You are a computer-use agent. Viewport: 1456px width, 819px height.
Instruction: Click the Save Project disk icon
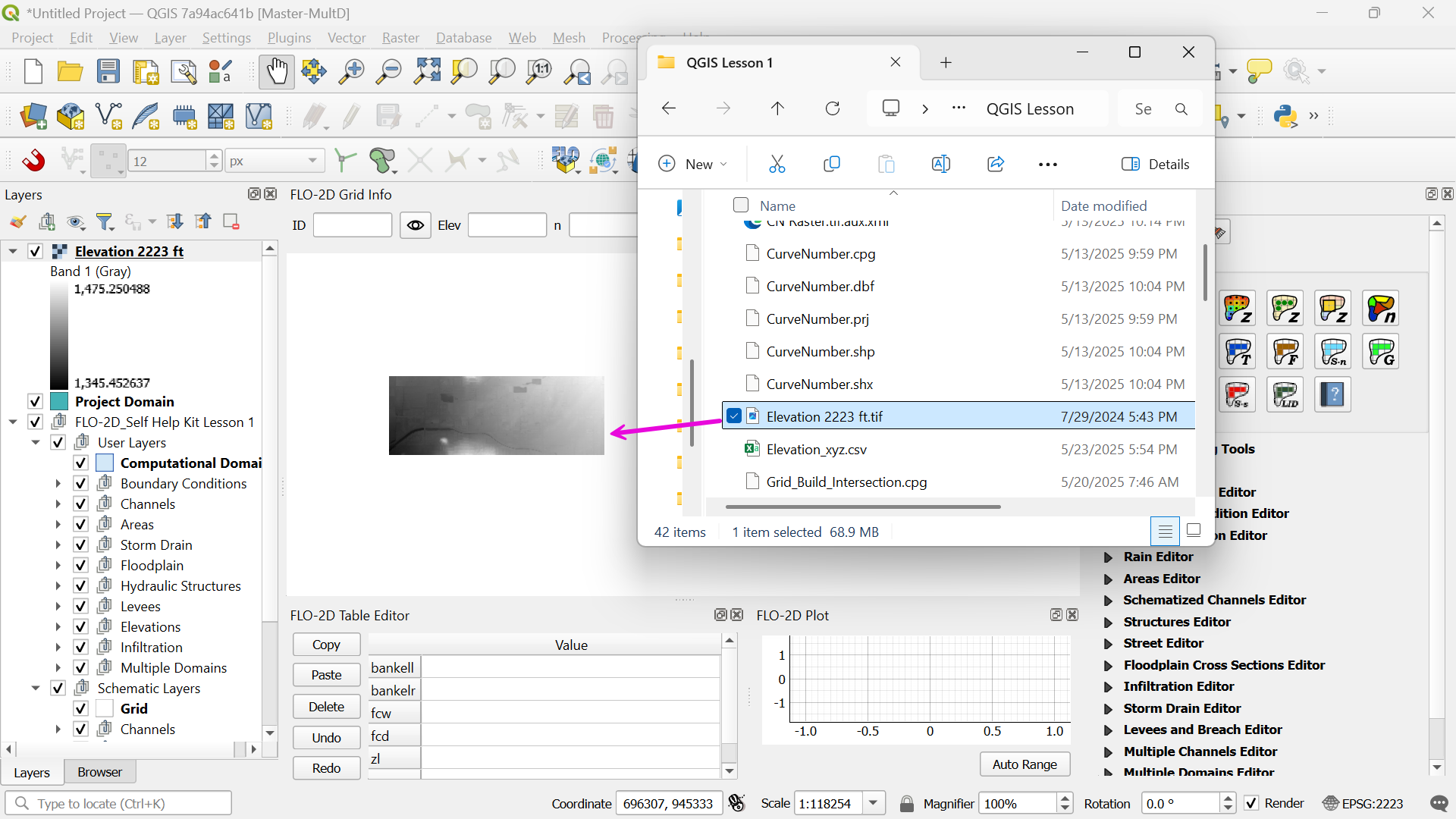pyautogui.click(x=108, y=71)
